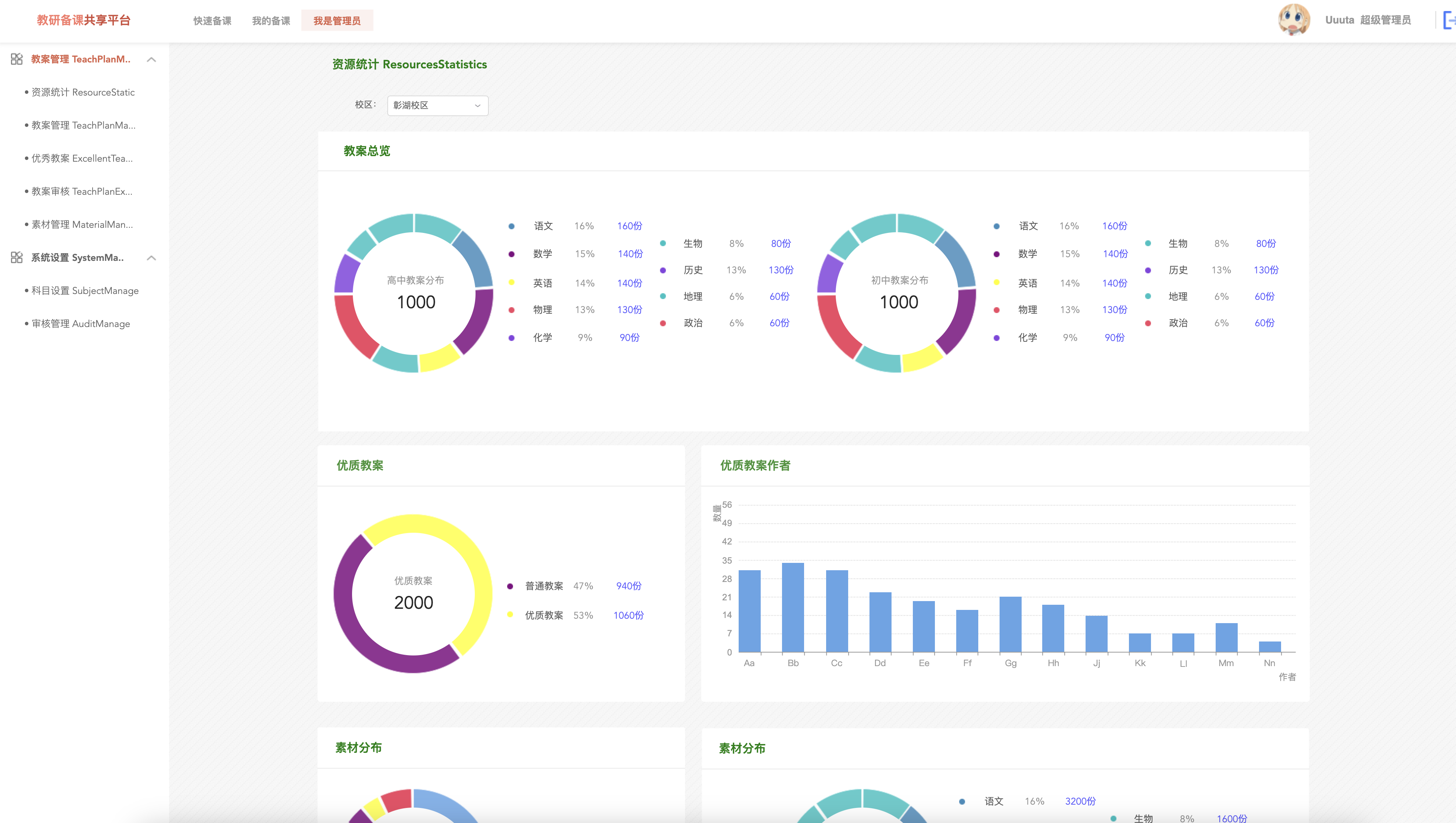Click the logout icon at top right
Screen dimensions: 1456x823
point(1450,20)
